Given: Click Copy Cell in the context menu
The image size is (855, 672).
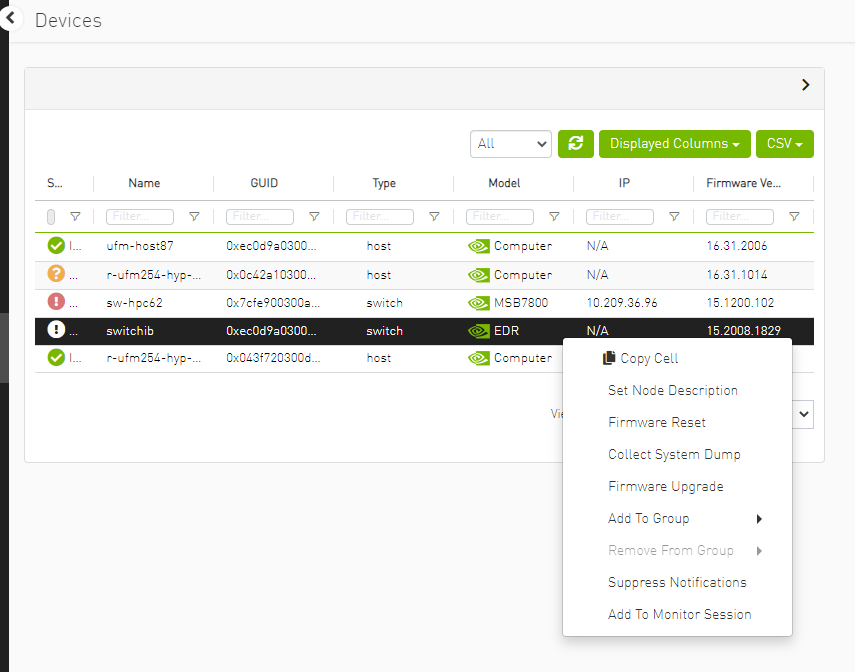Looking at the screenshot, I should (648, 359).
